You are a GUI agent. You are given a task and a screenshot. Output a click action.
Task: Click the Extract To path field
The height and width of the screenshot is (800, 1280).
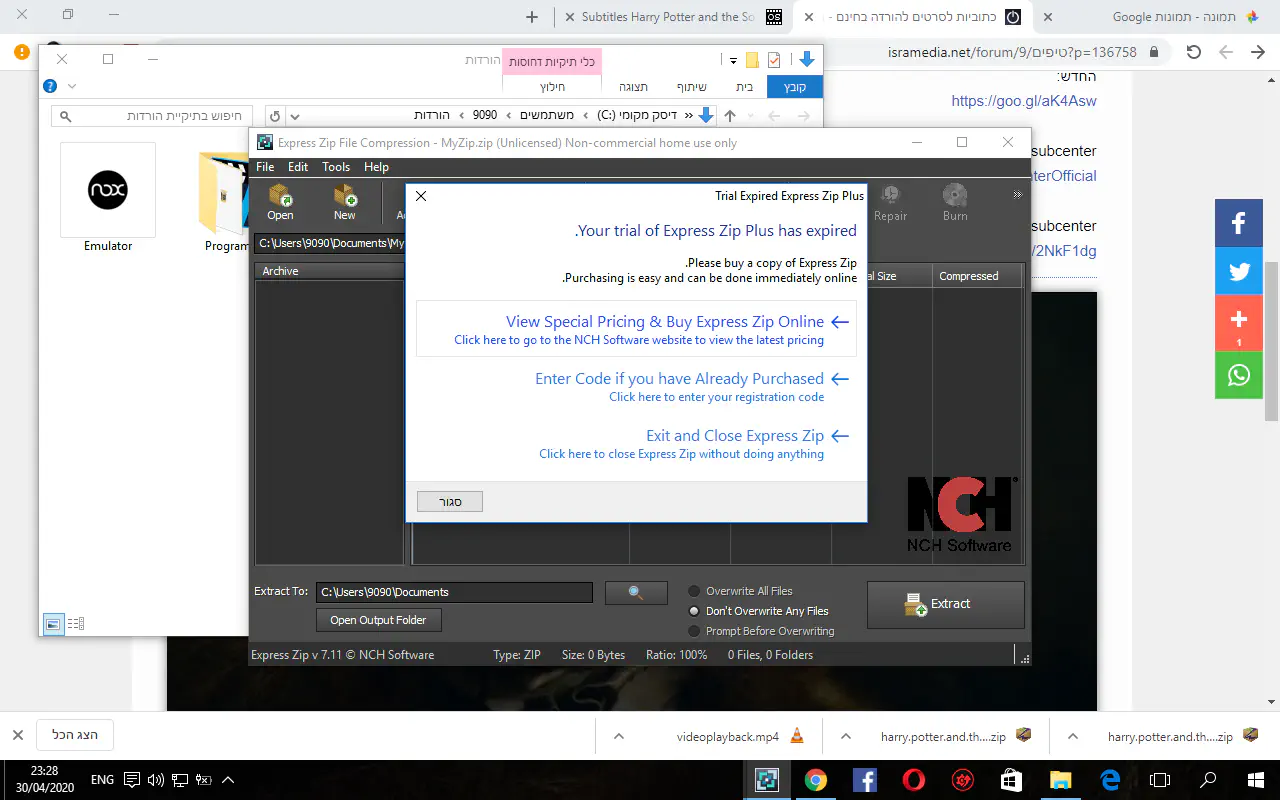(x=454, y=592)
